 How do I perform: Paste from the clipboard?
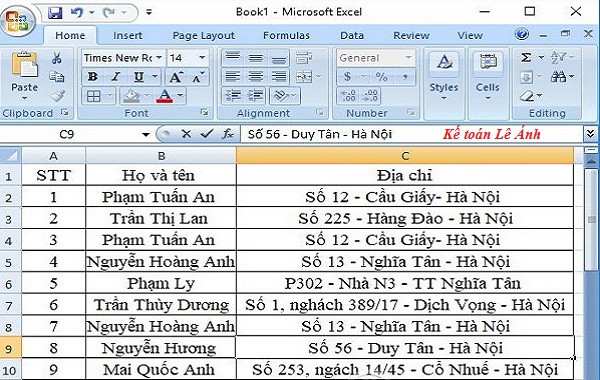pyautogui.click(x=24, y=75)
